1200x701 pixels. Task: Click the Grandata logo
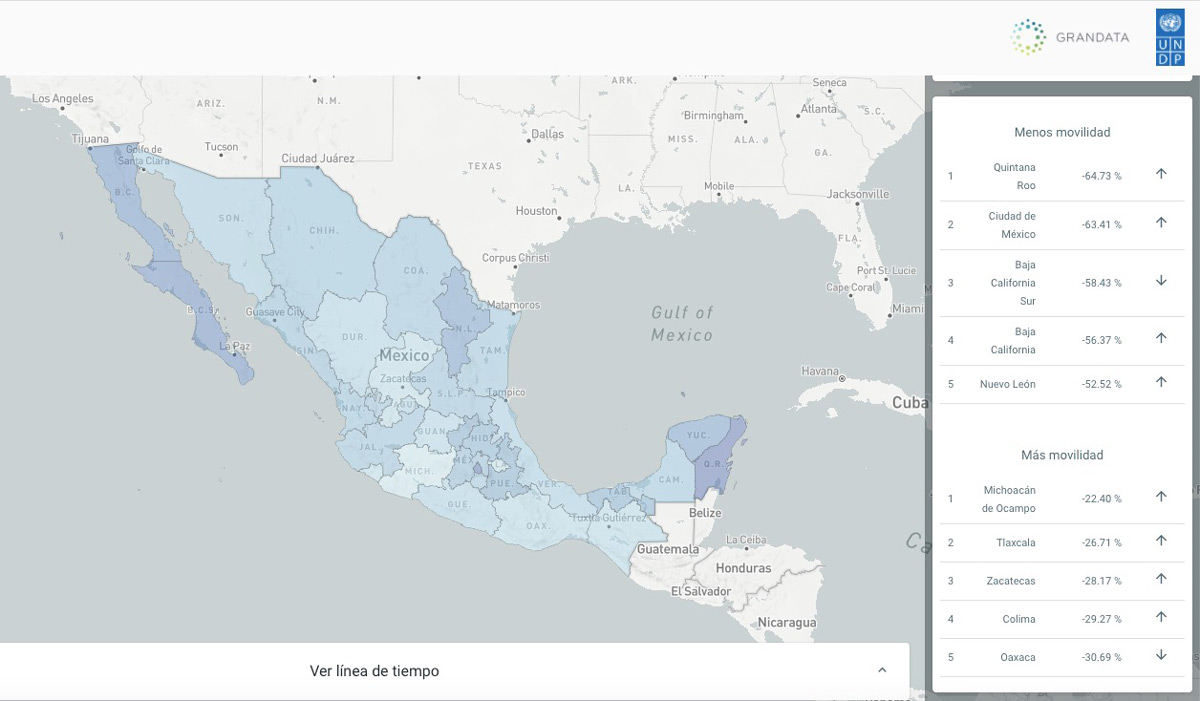1070,37
